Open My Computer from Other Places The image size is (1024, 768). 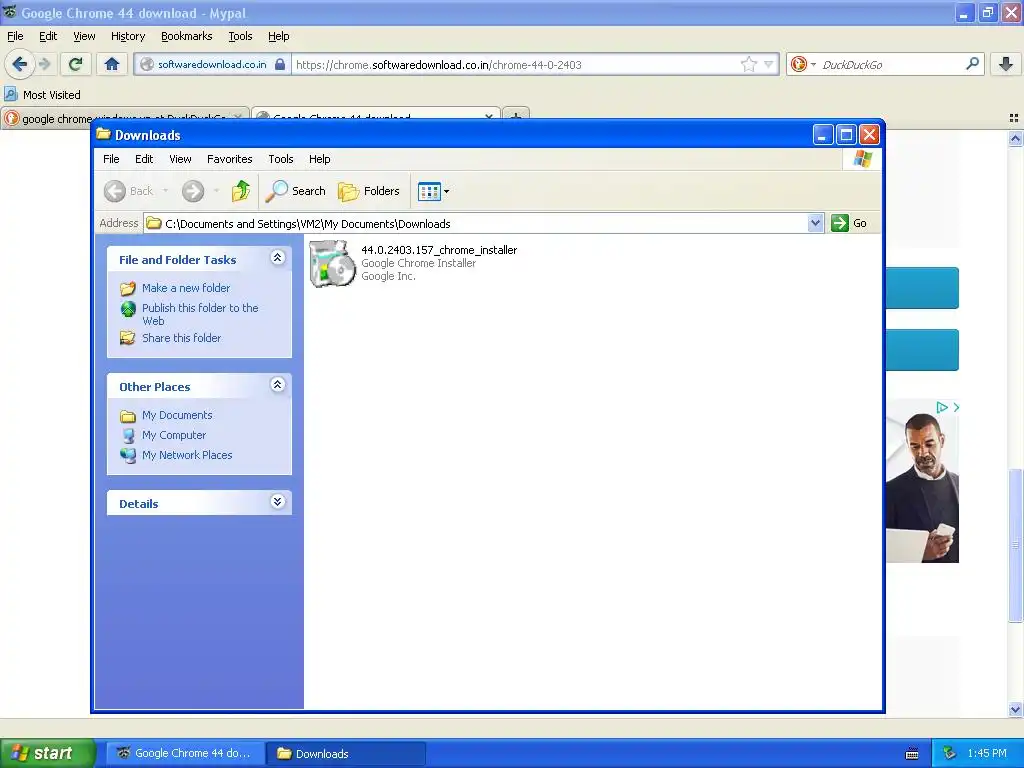174,435
